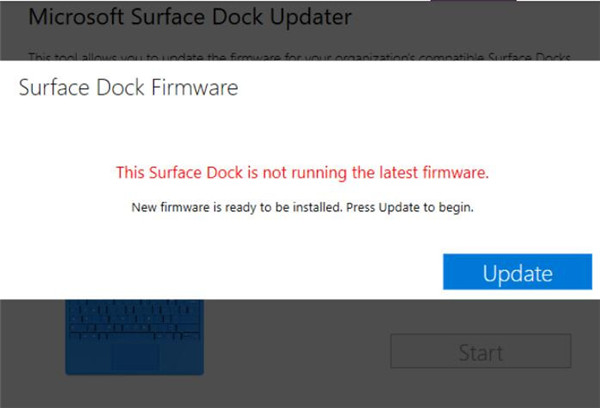Select the blue Surface keyboard illustration
The height and width of the screenshot is (408, 600).
pyautogui.click(x=134, y=337)
